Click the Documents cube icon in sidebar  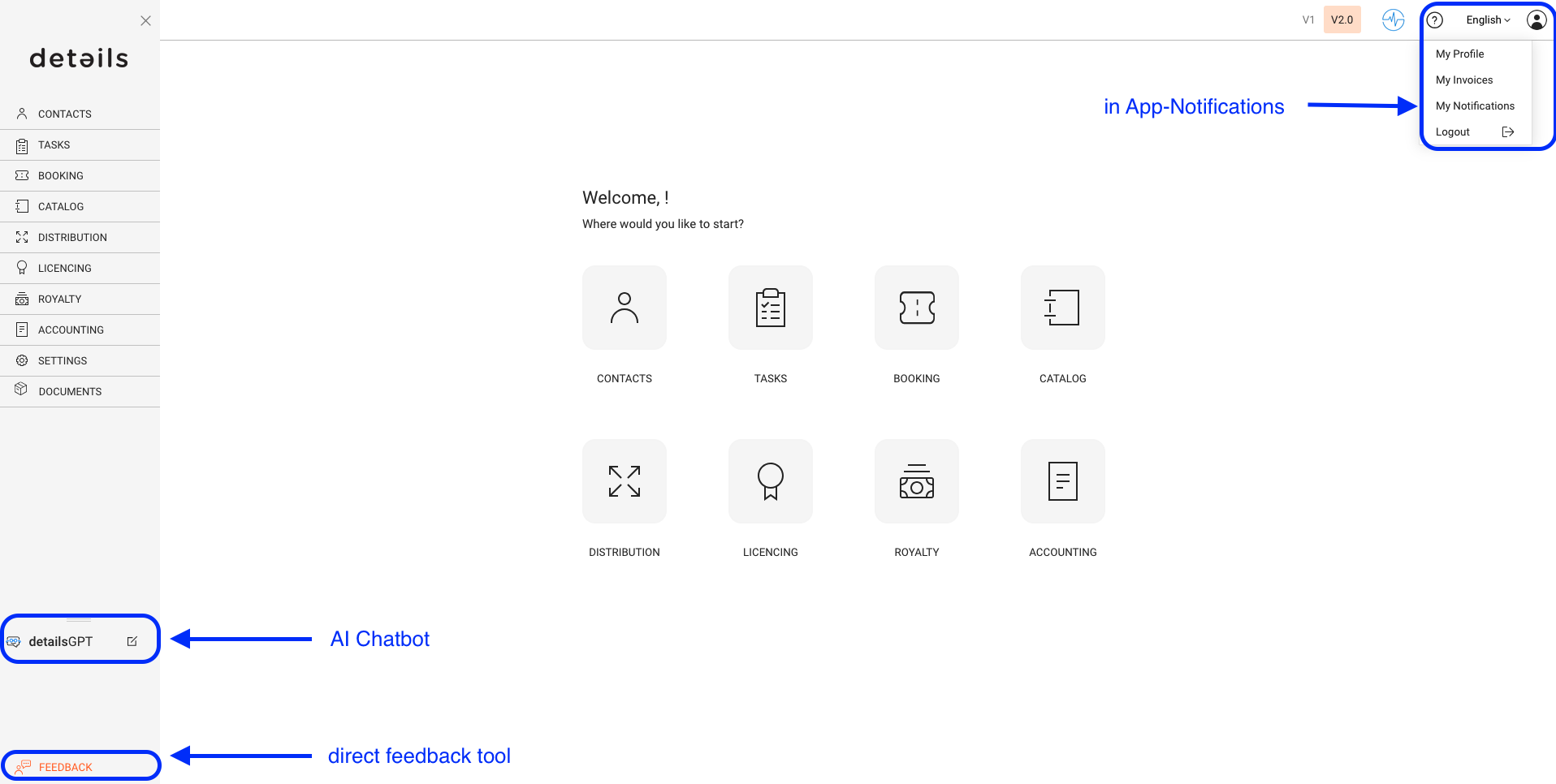click(x=22, y=390)
